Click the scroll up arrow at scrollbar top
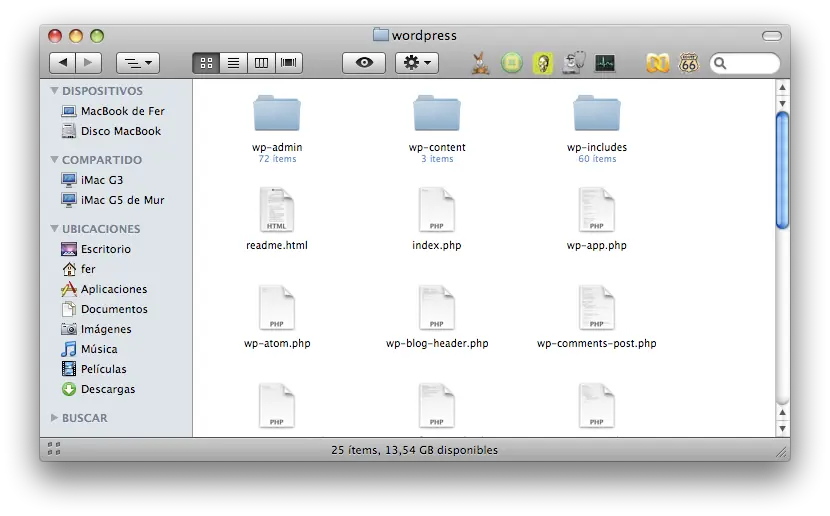 782,87
